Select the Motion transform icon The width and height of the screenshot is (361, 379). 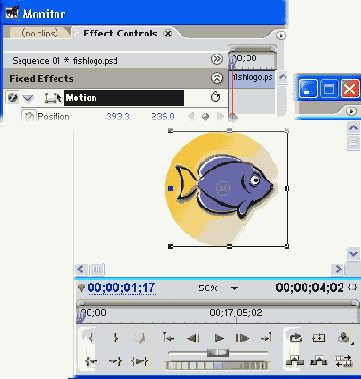(x=53, y=98)
